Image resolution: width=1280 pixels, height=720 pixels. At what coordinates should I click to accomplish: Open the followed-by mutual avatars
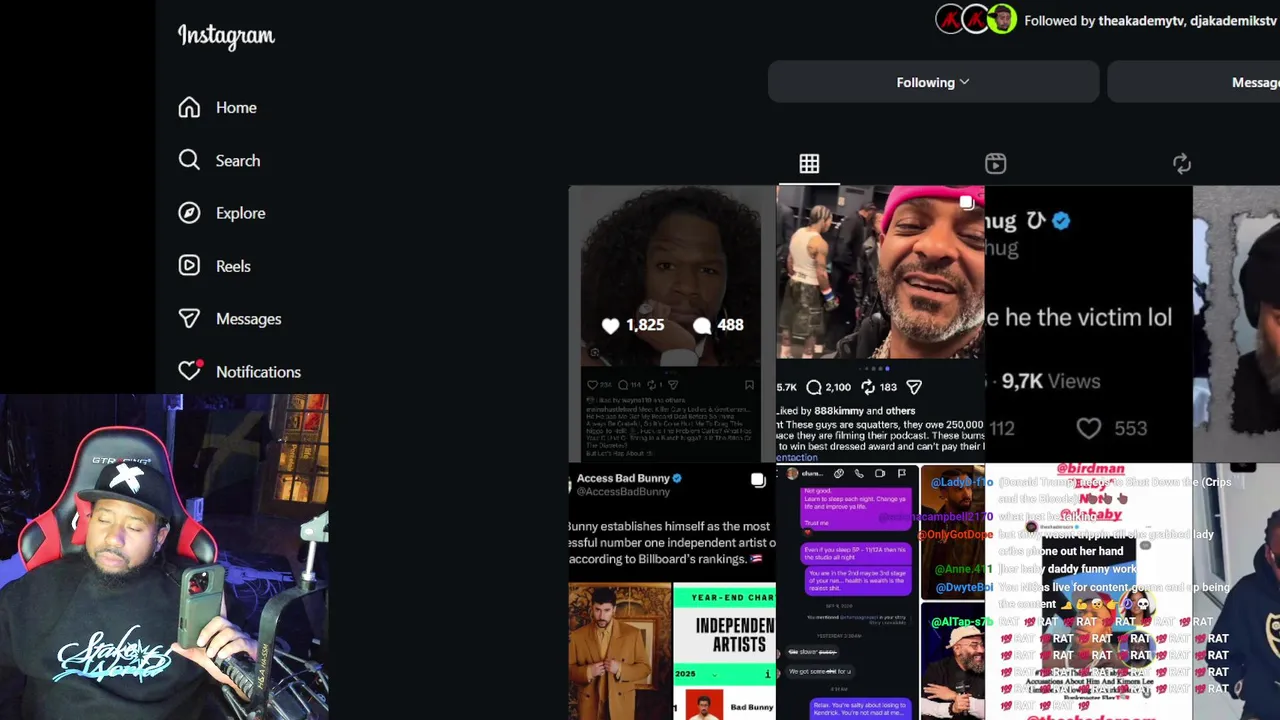point(976,19)
